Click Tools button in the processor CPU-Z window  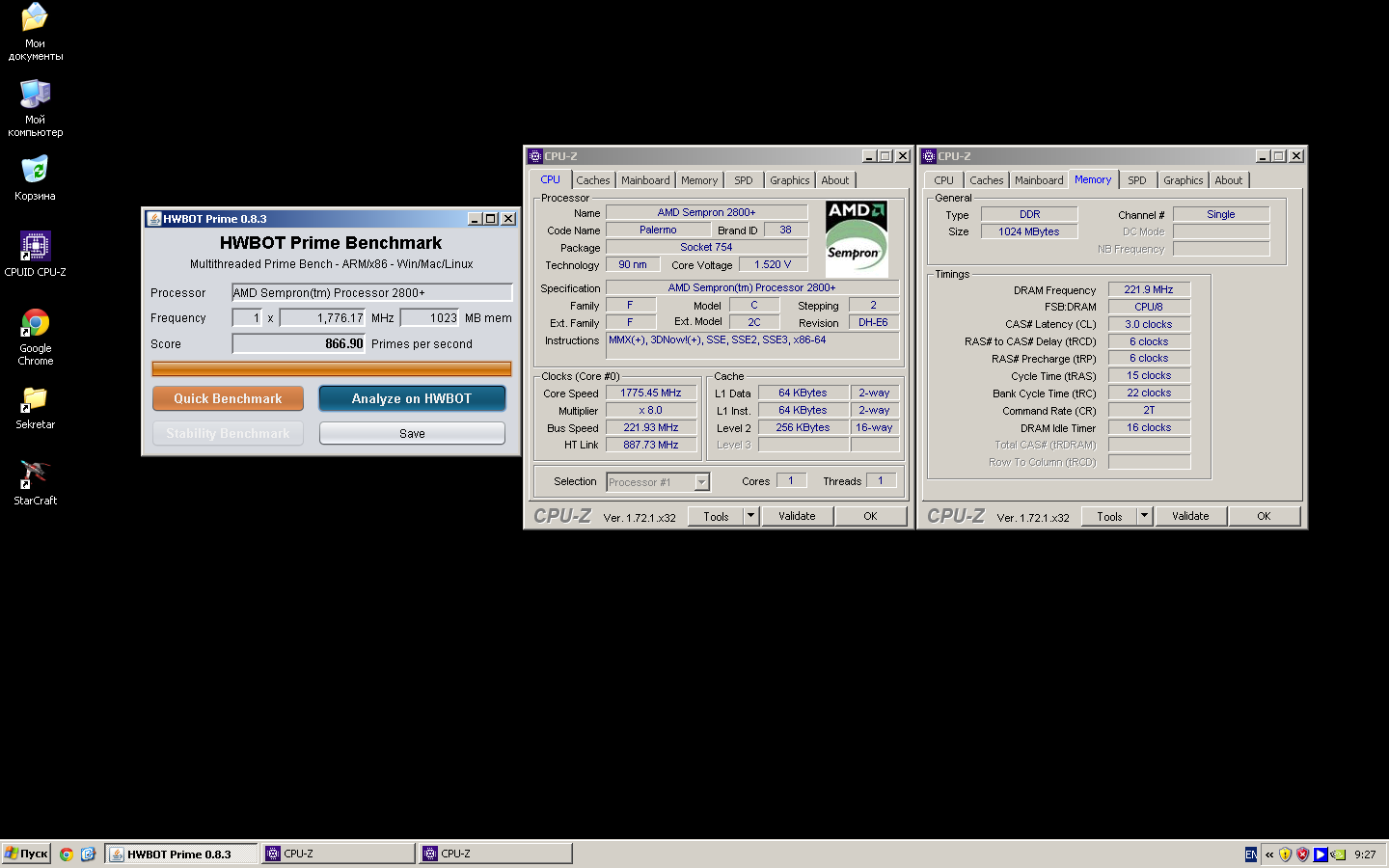pyautogui.click(x=716, y=516)
